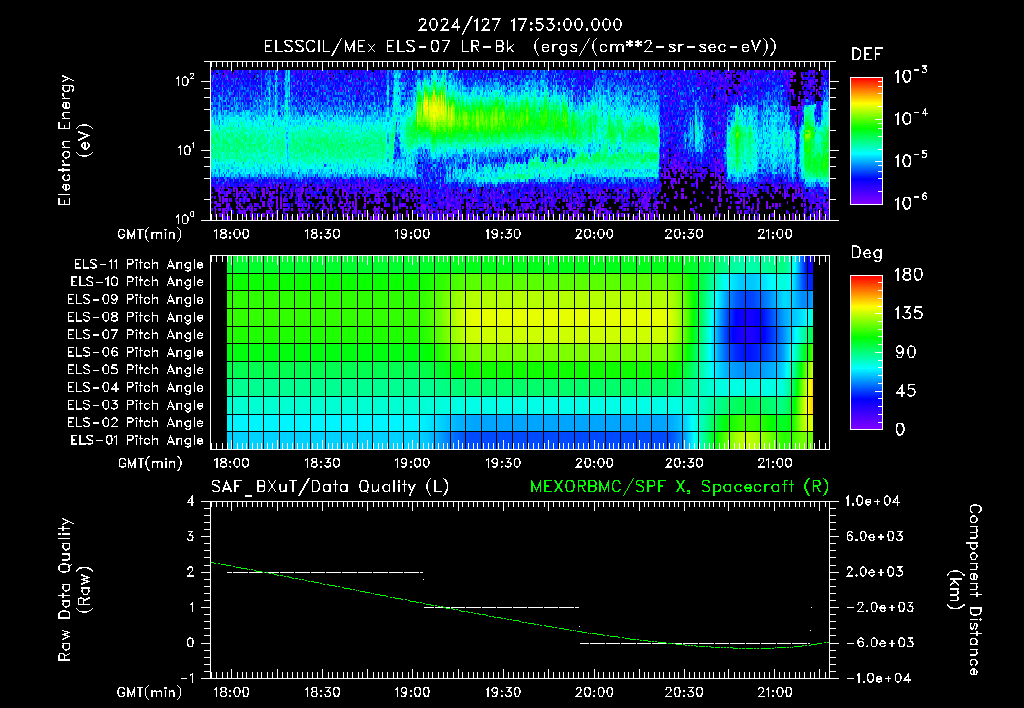Click the Deg legend label

(867, 253)
